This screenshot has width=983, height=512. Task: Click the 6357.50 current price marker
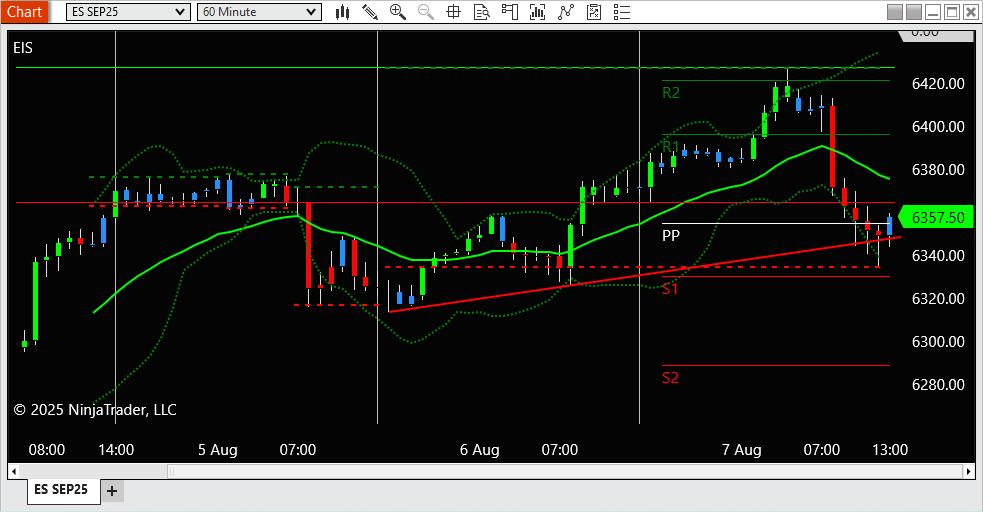click(937, 217)
